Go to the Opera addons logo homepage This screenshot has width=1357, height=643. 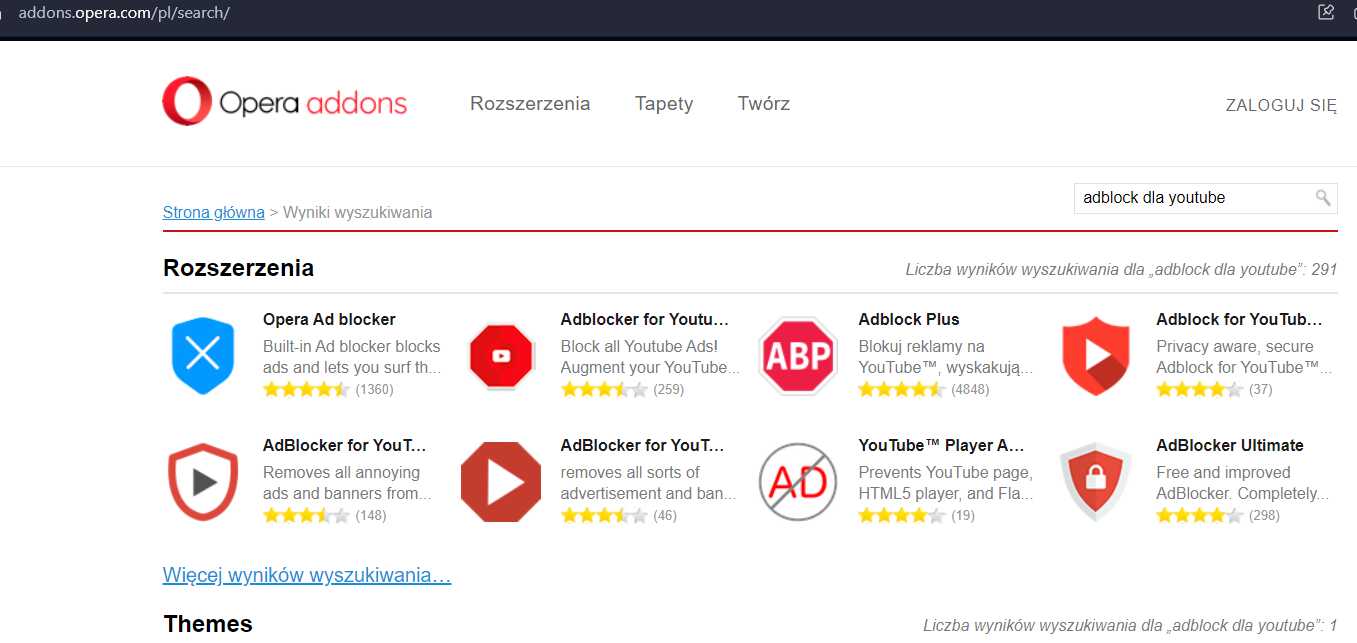285,102
